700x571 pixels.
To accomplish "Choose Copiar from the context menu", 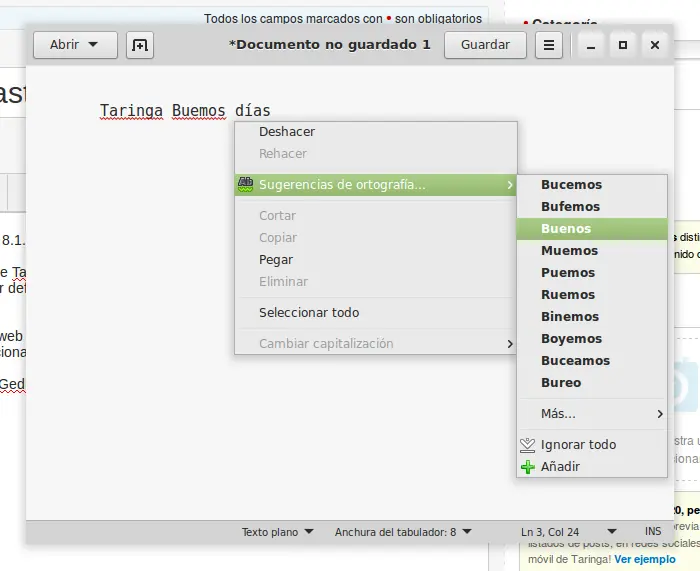I will [375, 238].
